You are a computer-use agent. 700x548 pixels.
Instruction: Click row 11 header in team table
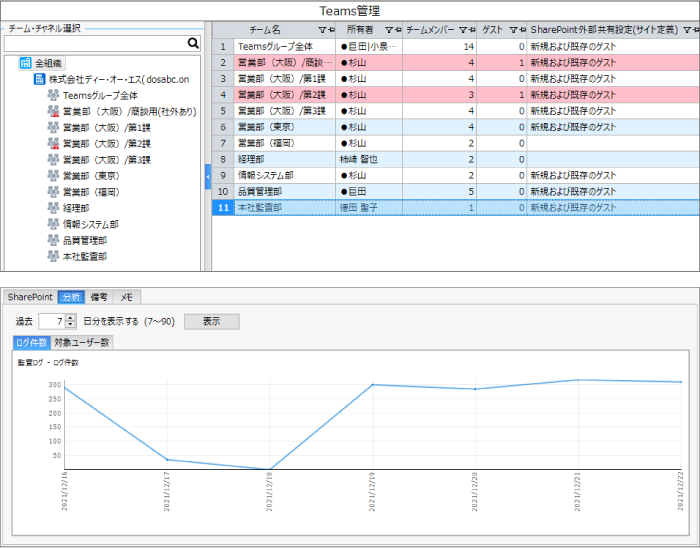point(223,208)
